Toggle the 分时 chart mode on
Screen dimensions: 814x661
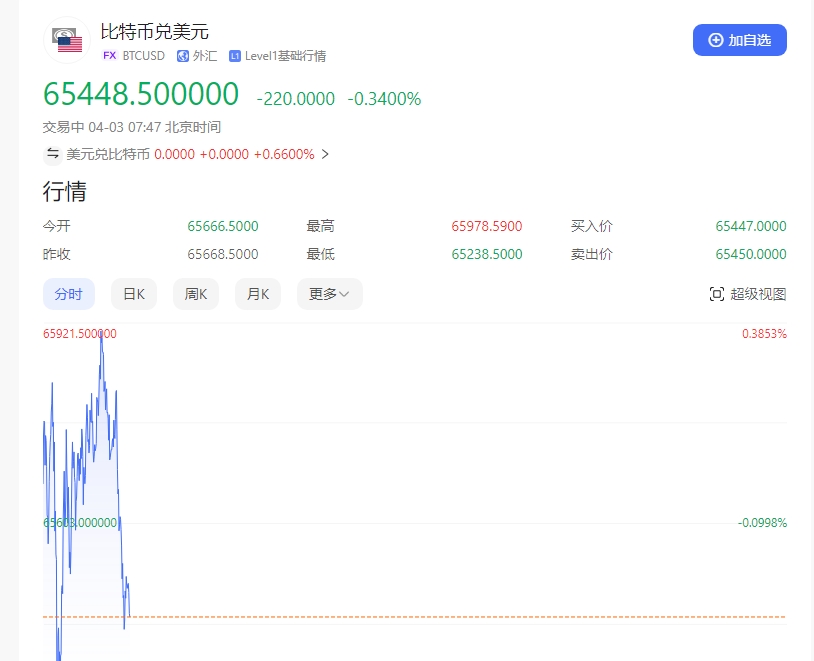coord(68,293)
